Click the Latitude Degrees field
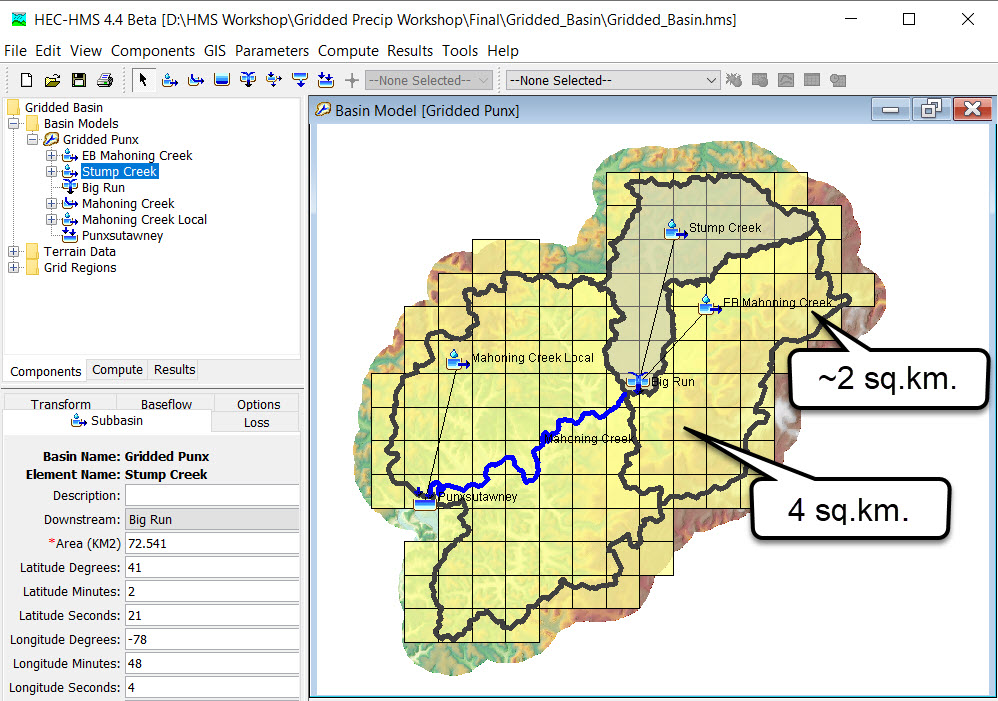This screenshot has height=701, width=998. 212,567
